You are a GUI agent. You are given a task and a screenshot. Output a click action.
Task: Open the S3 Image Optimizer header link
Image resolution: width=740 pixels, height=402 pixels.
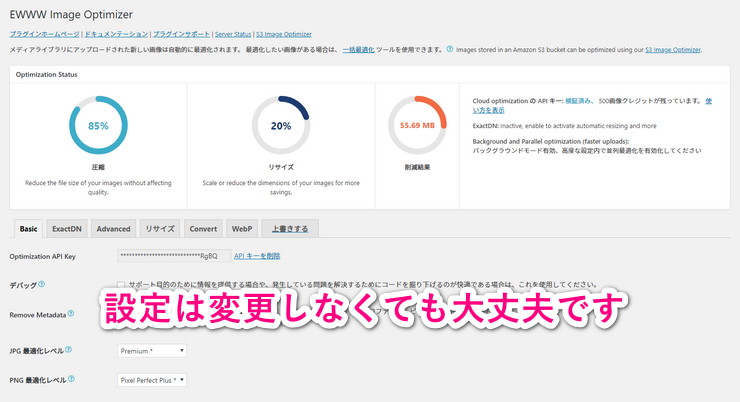(x=284, y=34)
